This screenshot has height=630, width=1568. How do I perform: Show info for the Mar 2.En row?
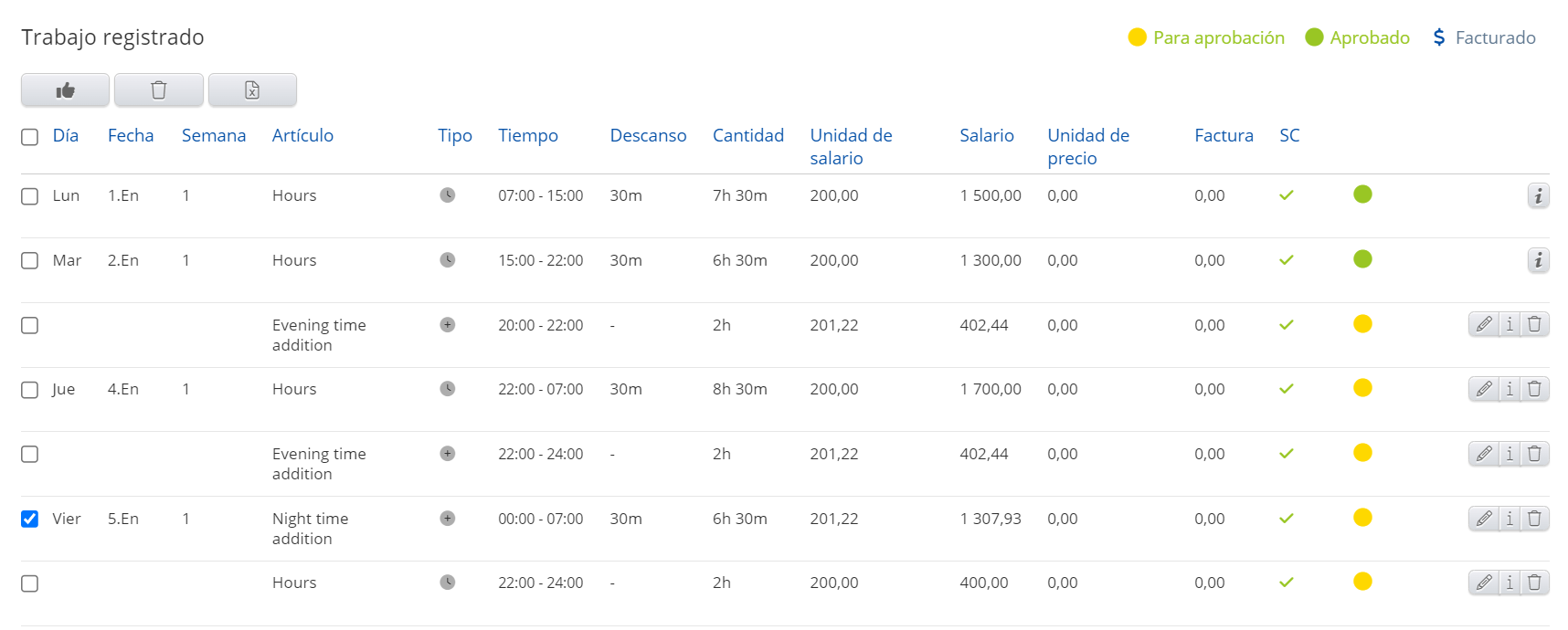point(1538,261)
